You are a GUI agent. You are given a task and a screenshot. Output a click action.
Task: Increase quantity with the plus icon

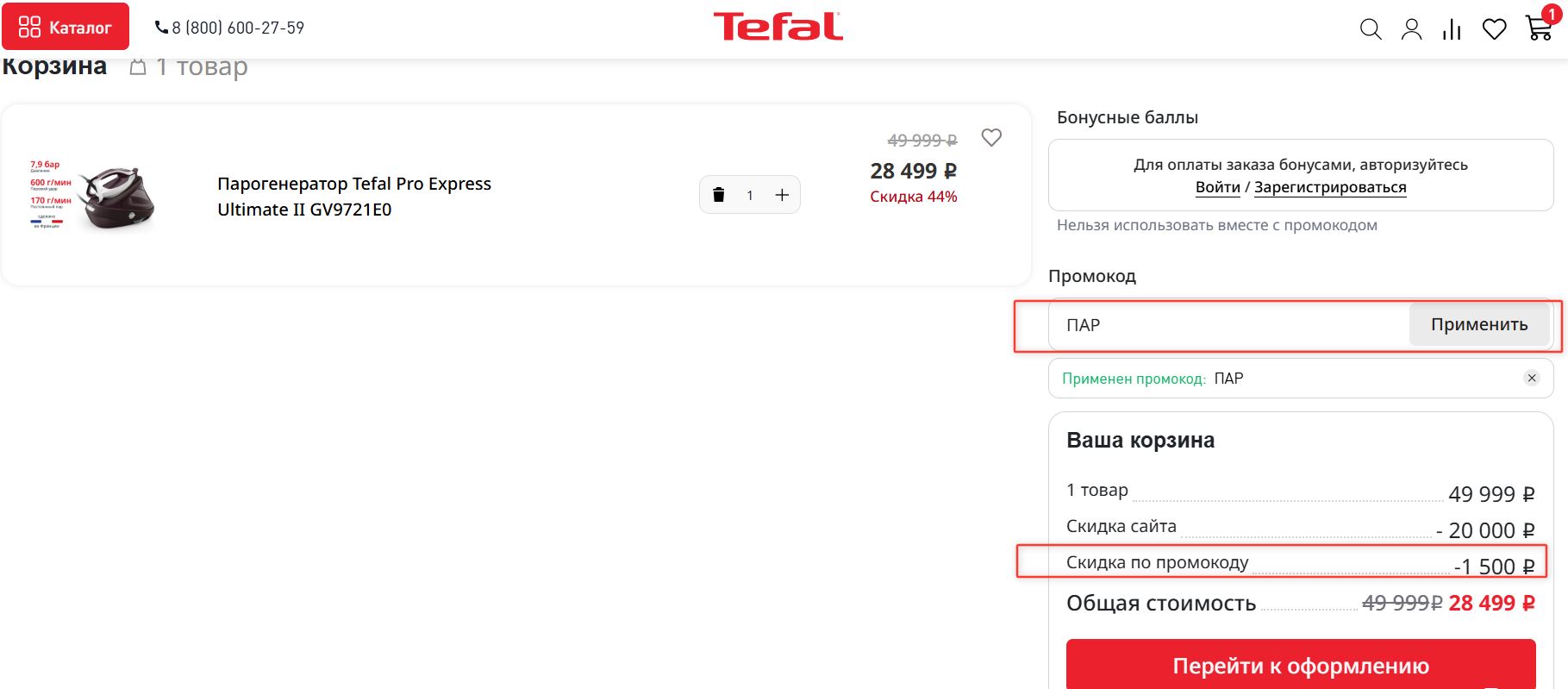[x=782, y=195]
